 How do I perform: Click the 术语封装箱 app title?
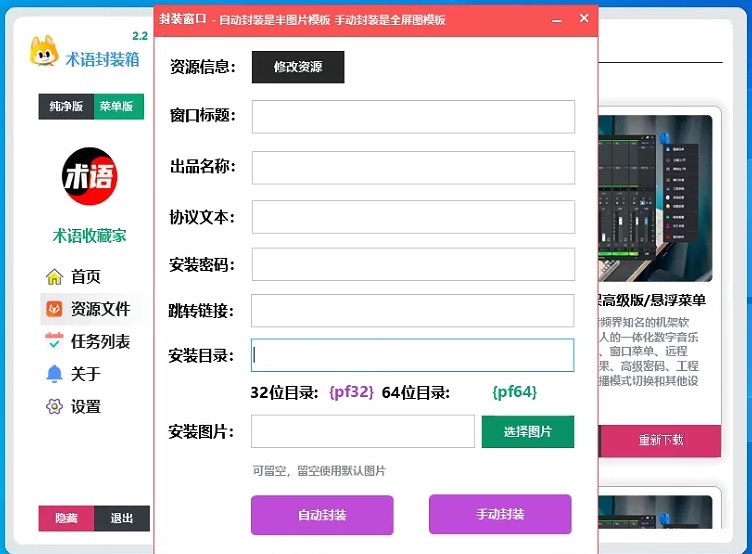click(x=103, y=59)
